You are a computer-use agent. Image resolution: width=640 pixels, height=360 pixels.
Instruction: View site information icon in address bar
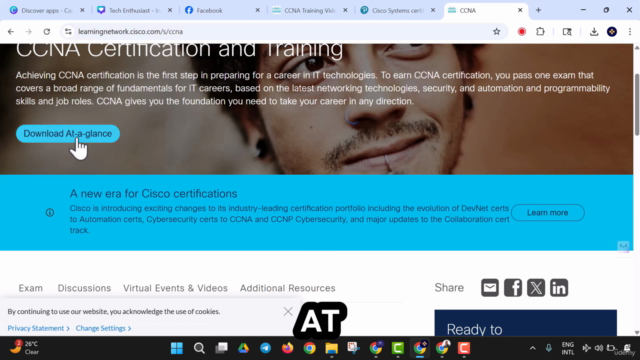[68, 31]
